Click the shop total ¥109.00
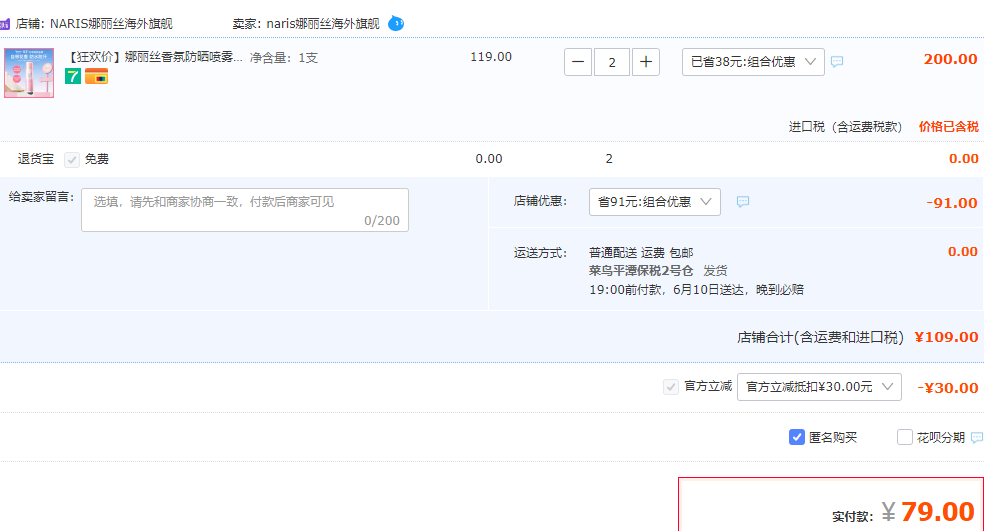Viewport: 991px width, 531px height. 947,337
